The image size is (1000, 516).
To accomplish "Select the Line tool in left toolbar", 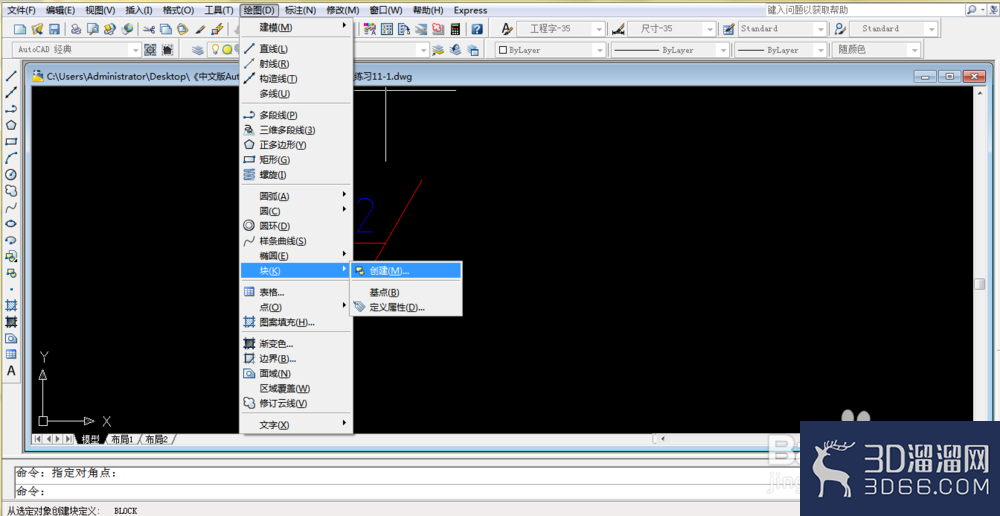I will click(x=11, y=76).
